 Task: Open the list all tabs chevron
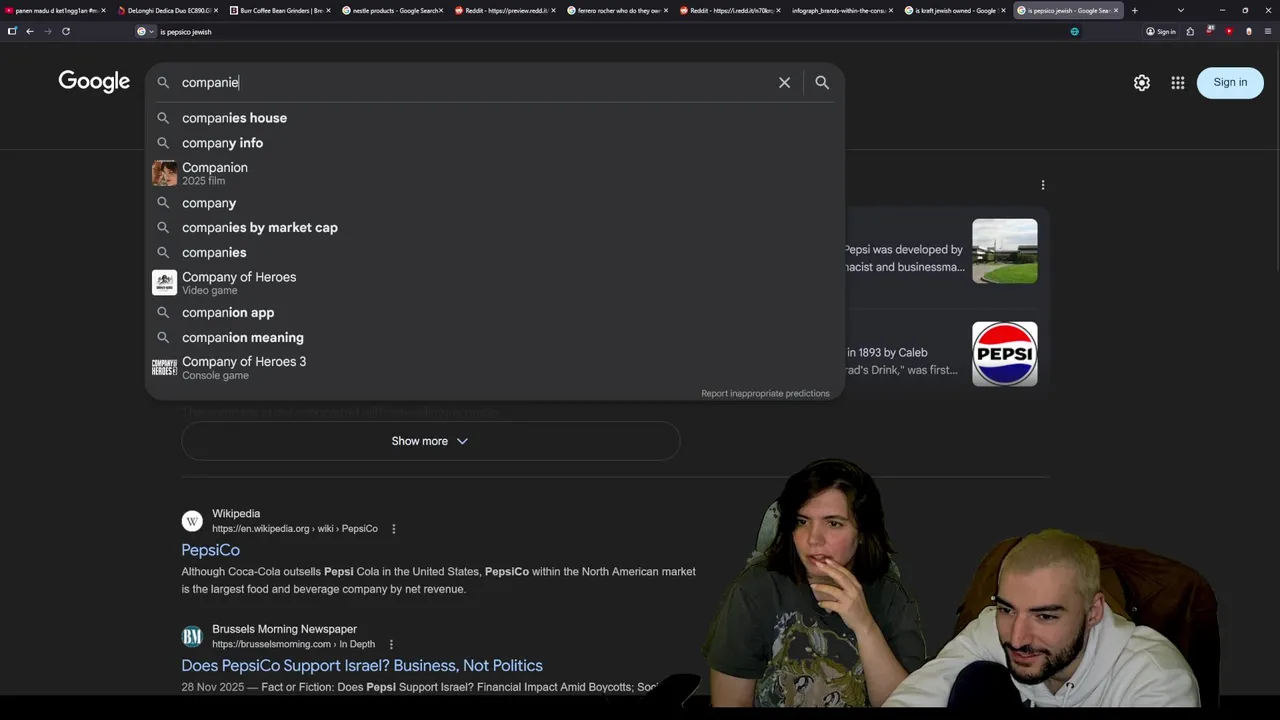(x=1181, y=10)
